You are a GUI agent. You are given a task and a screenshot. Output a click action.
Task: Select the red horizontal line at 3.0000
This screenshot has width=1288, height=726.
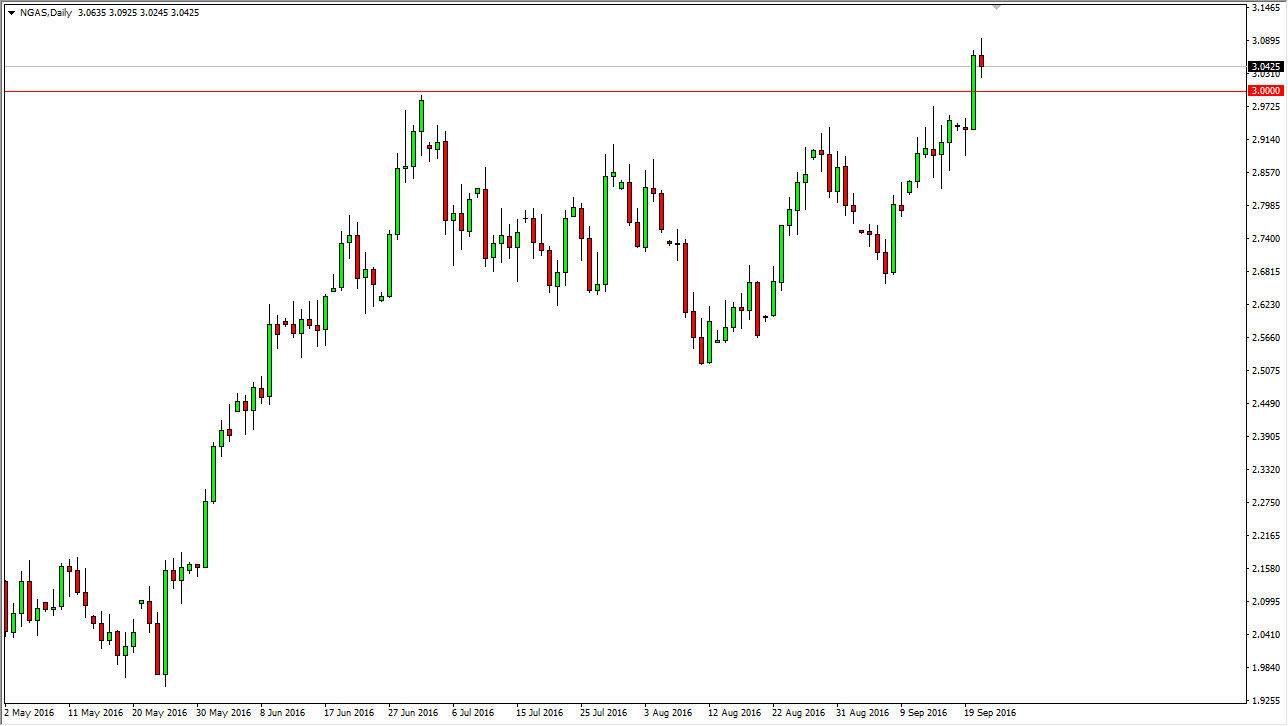[x=623, y=91]
